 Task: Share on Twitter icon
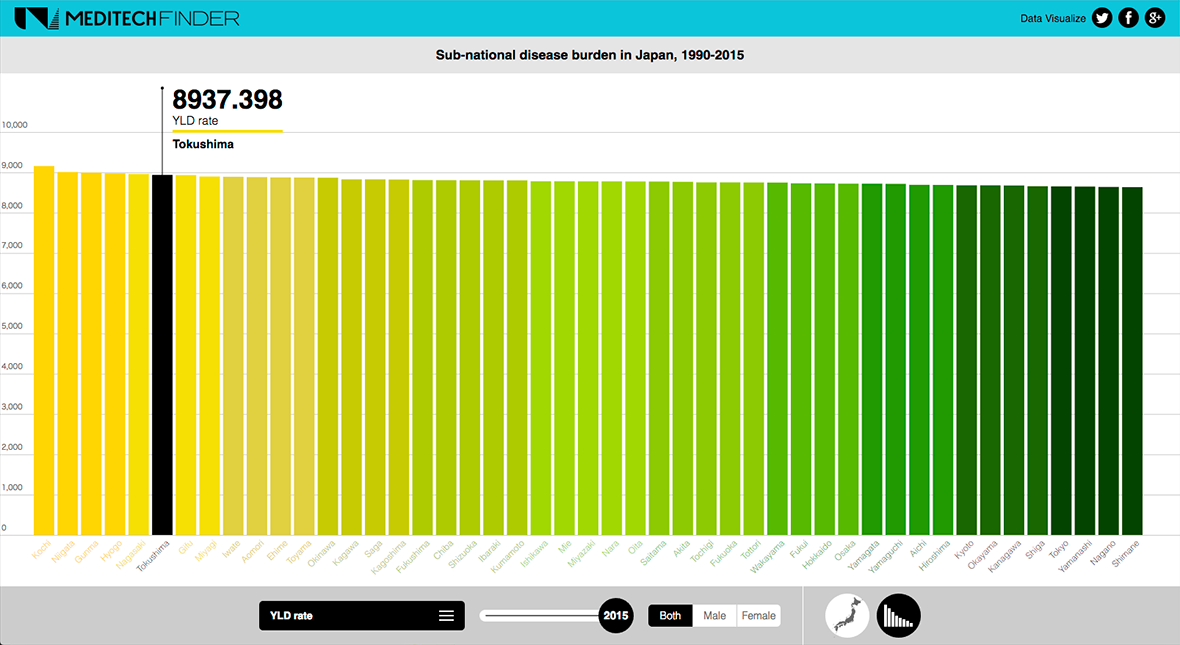[1102, 18]
